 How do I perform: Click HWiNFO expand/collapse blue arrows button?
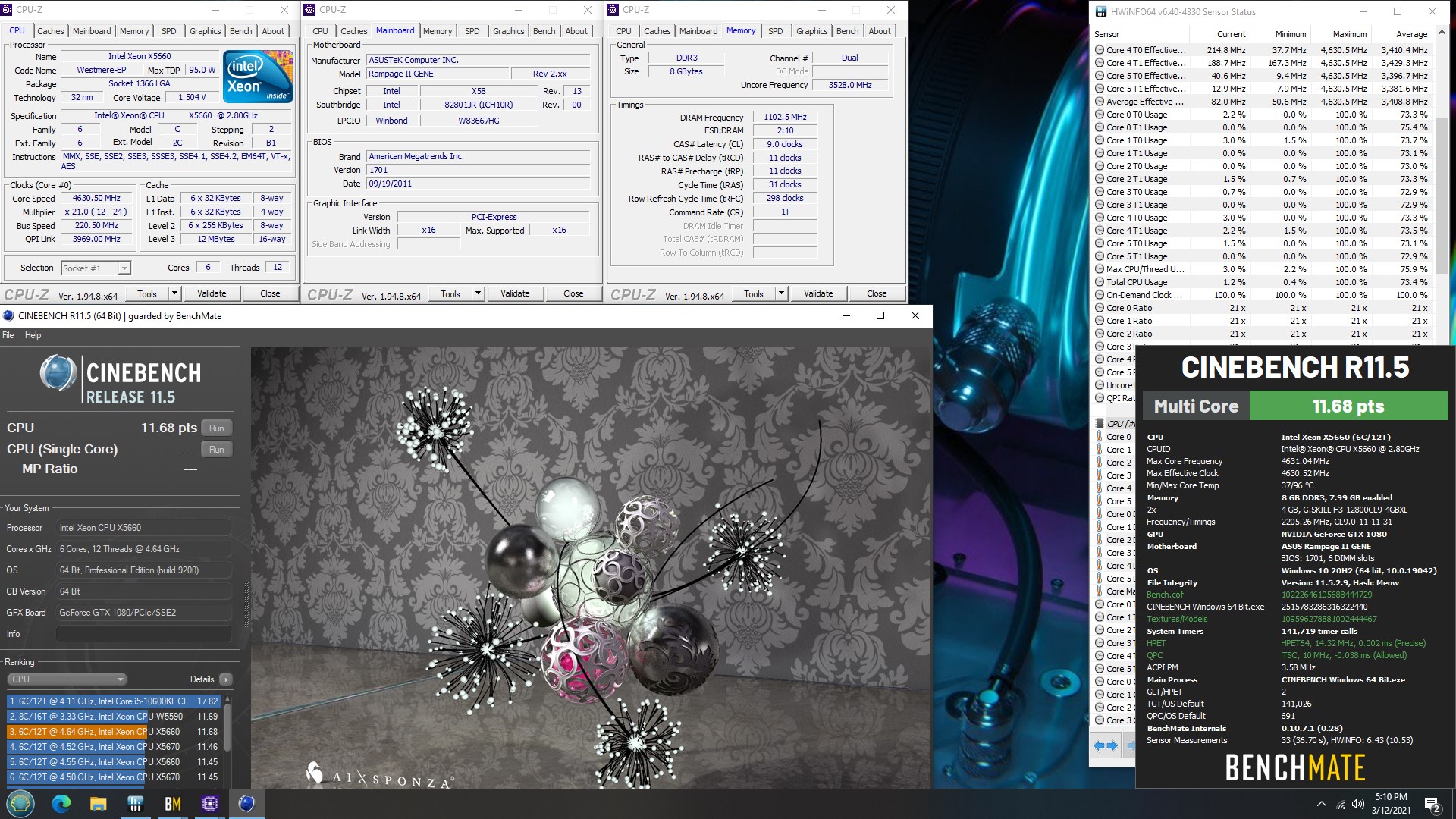tap(1106, 745)
